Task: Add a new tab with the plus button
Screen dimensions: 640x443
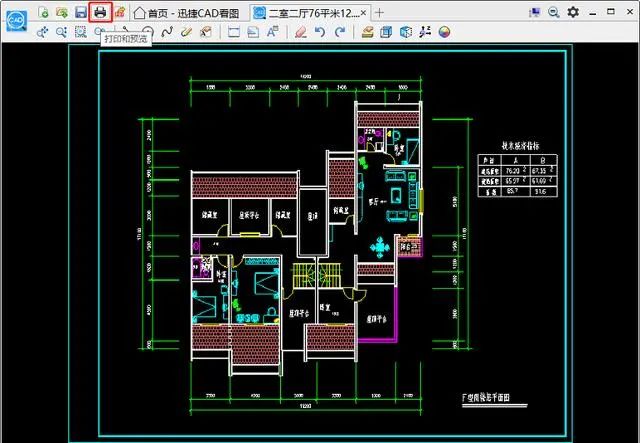Action: [x=379, y=13]
